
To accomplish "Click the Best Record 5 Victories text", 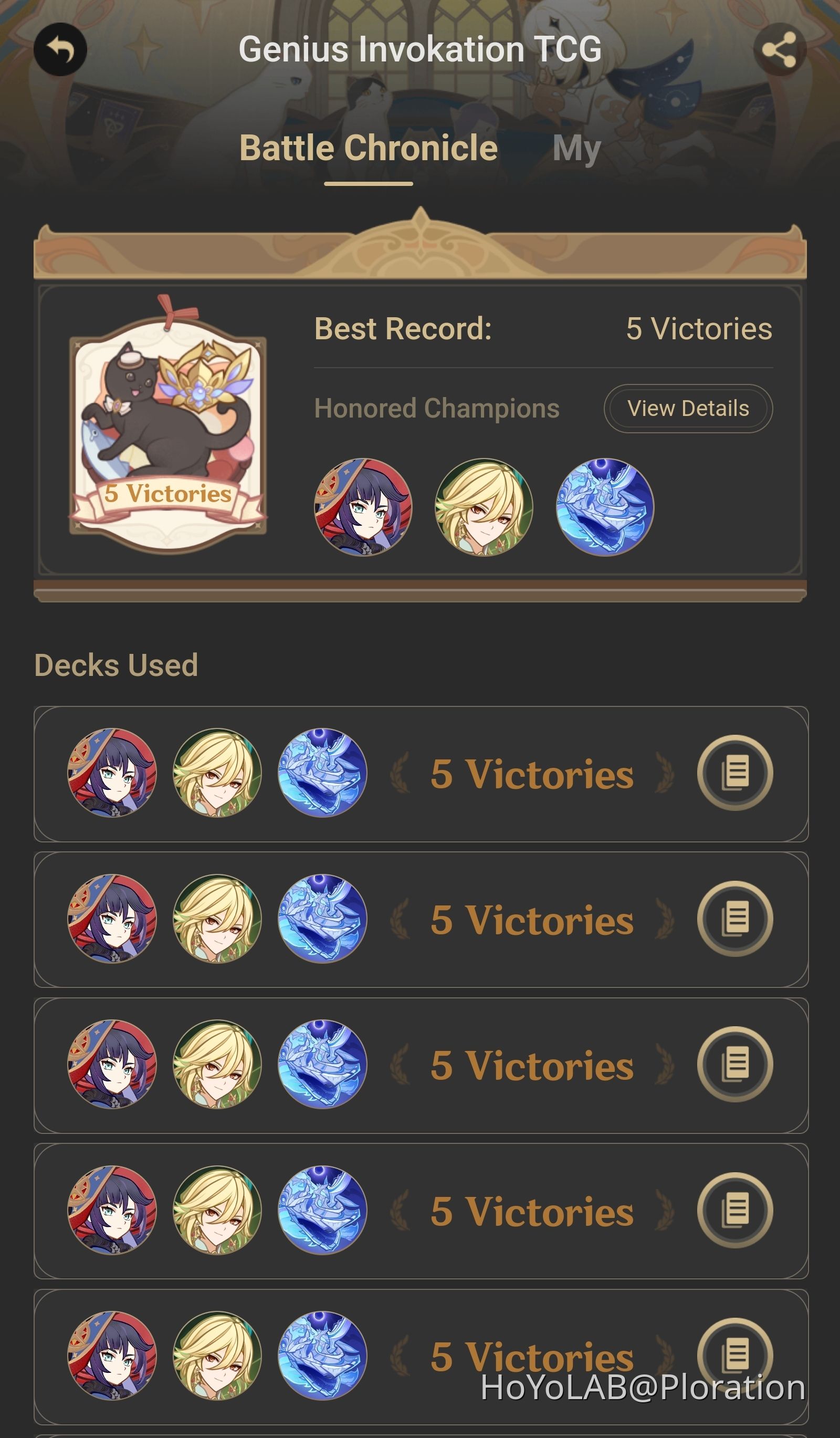I will [x=699, y=329].
